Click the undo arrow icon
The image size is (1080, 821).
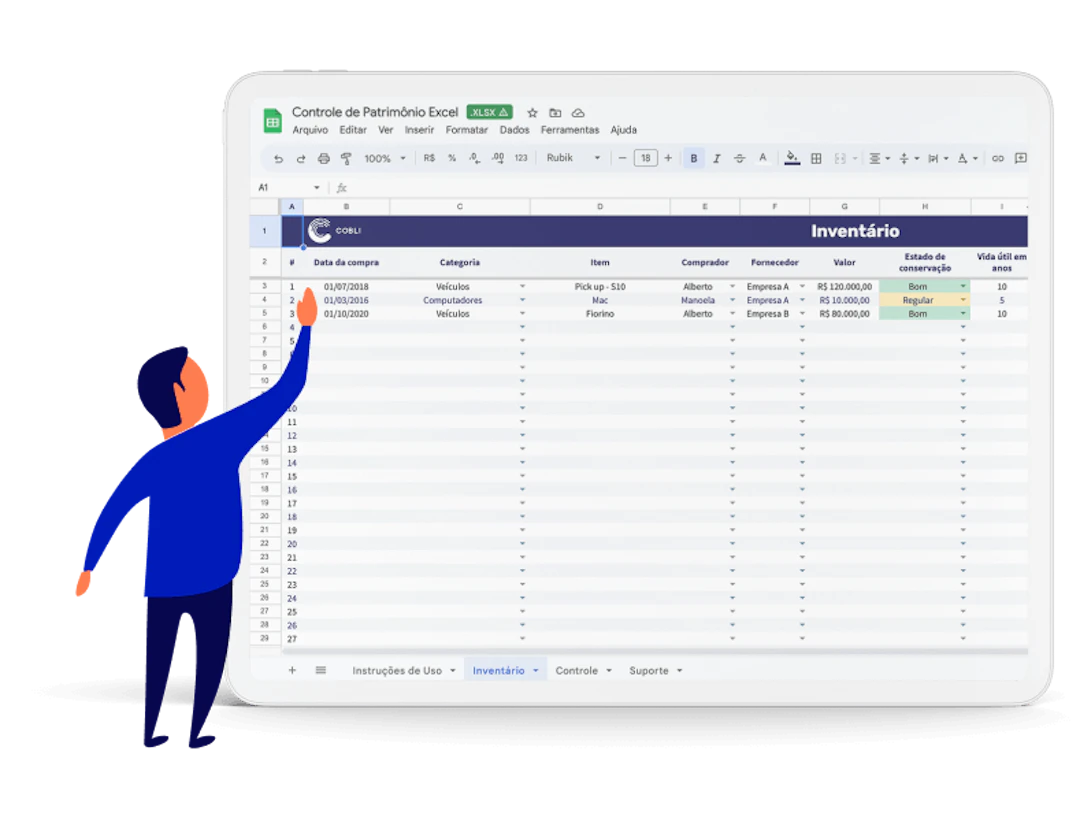coord(278,158)
